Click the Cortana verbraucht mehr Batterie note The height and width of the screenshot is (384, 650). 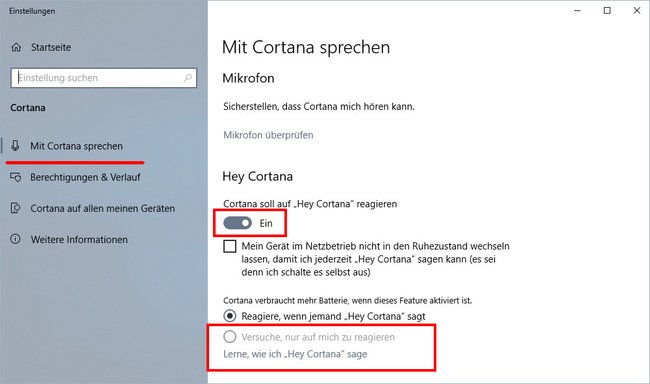pyautogui.click(x=347, y=300)
